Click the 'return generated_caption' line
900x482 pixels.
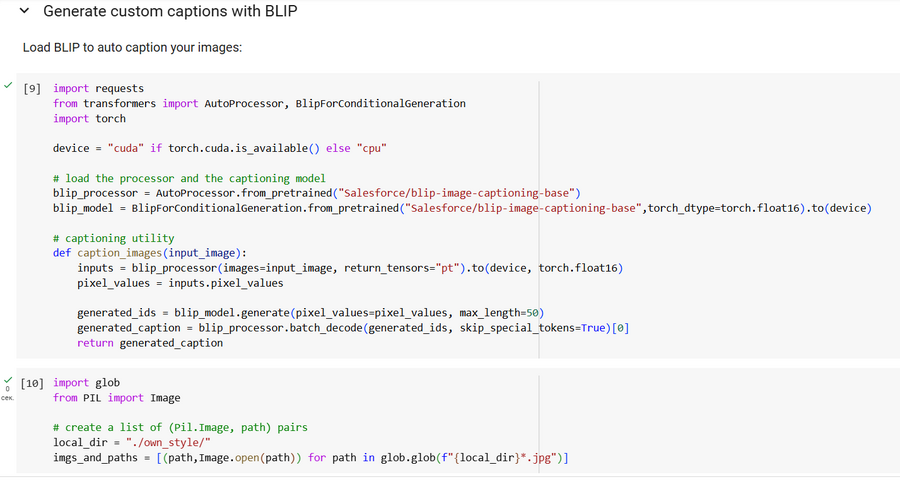coord(150,343)
